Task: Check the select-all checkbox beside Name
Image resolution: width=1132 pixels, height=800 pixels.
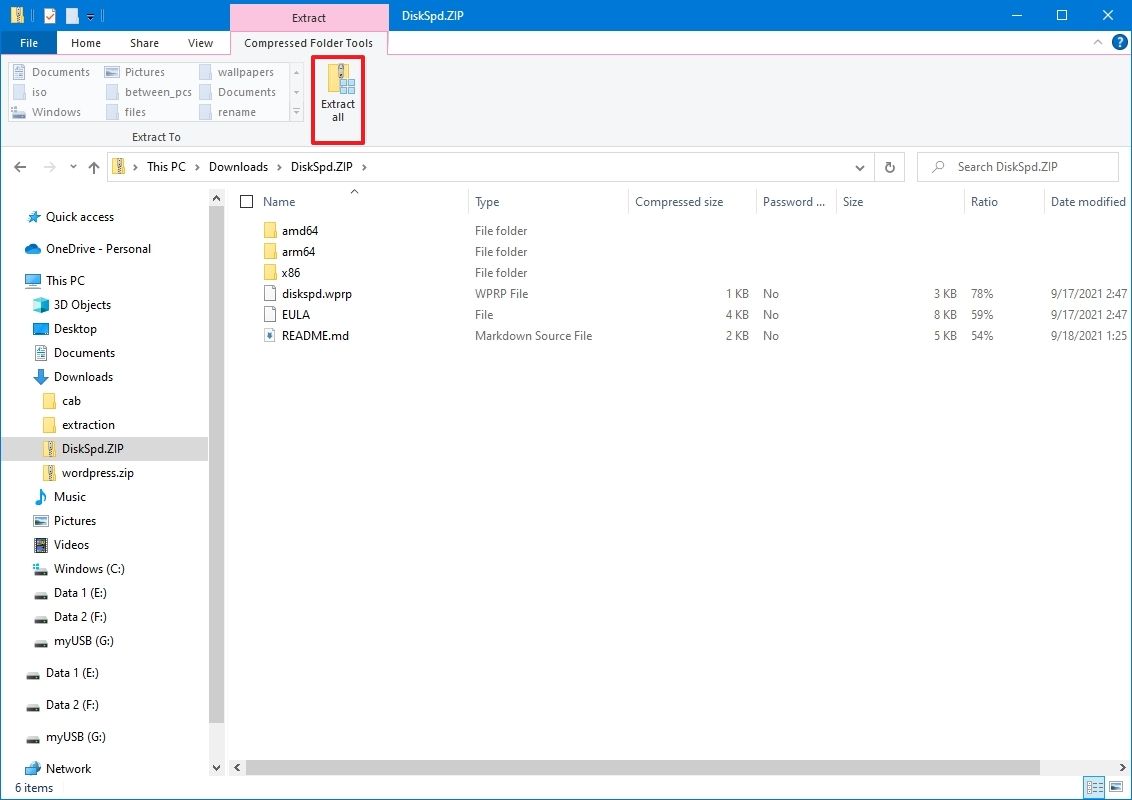Action: (245, 201)
